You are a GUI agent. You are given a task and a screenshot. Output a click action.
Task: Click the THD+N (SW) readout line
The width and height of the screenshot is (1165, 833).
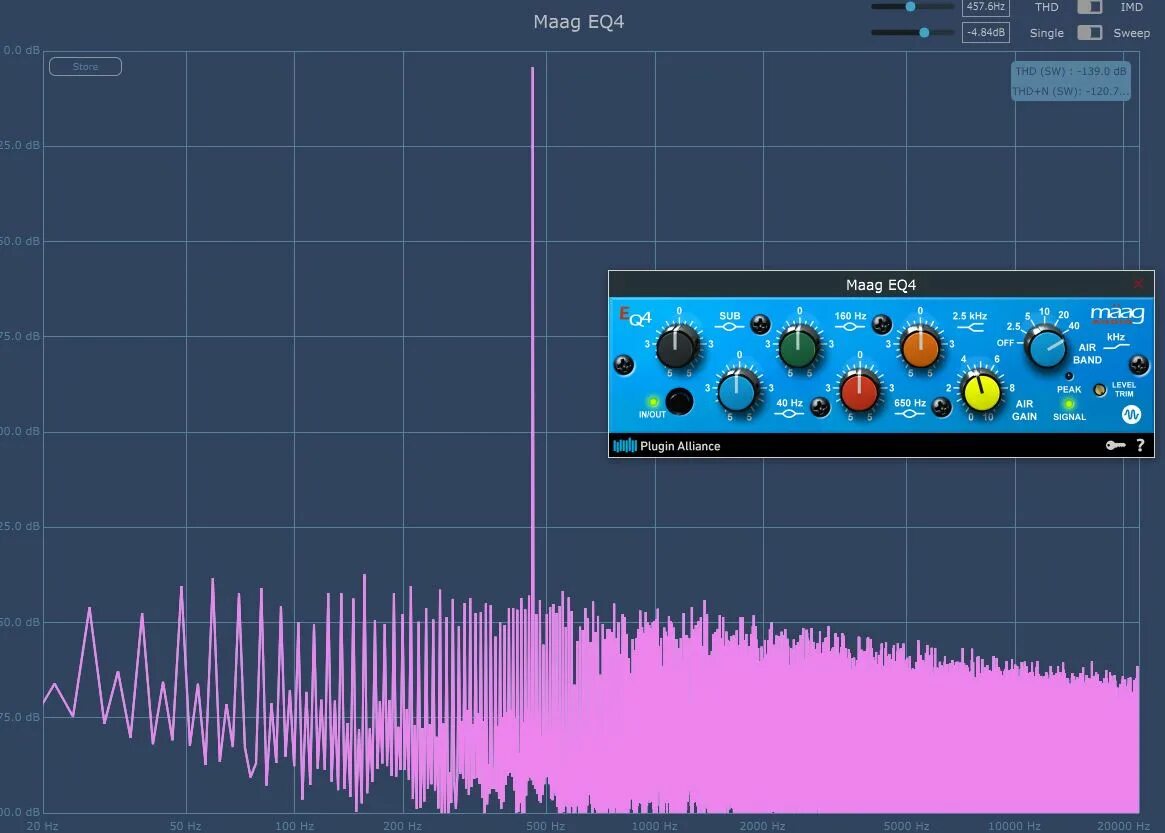pos(1071,91)
